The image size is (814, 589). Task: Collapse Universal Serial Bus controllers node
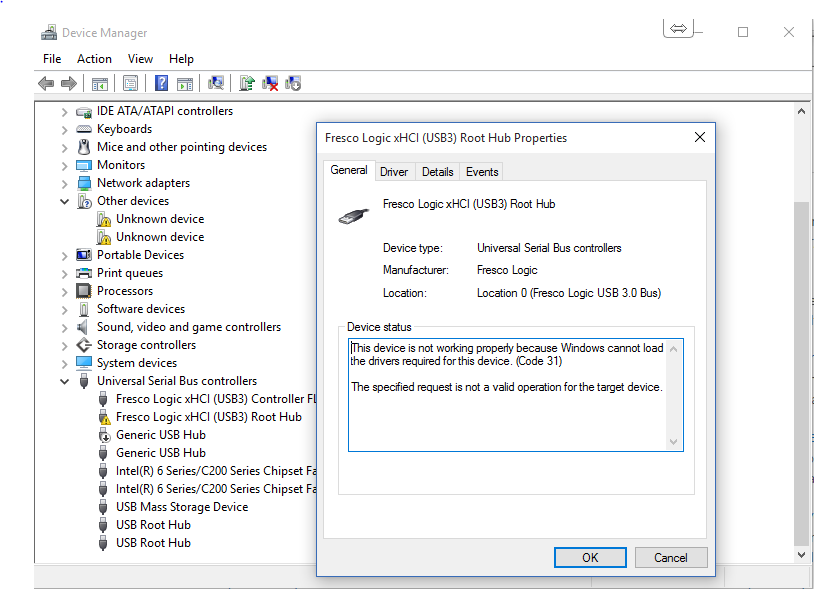pos(64,381)
